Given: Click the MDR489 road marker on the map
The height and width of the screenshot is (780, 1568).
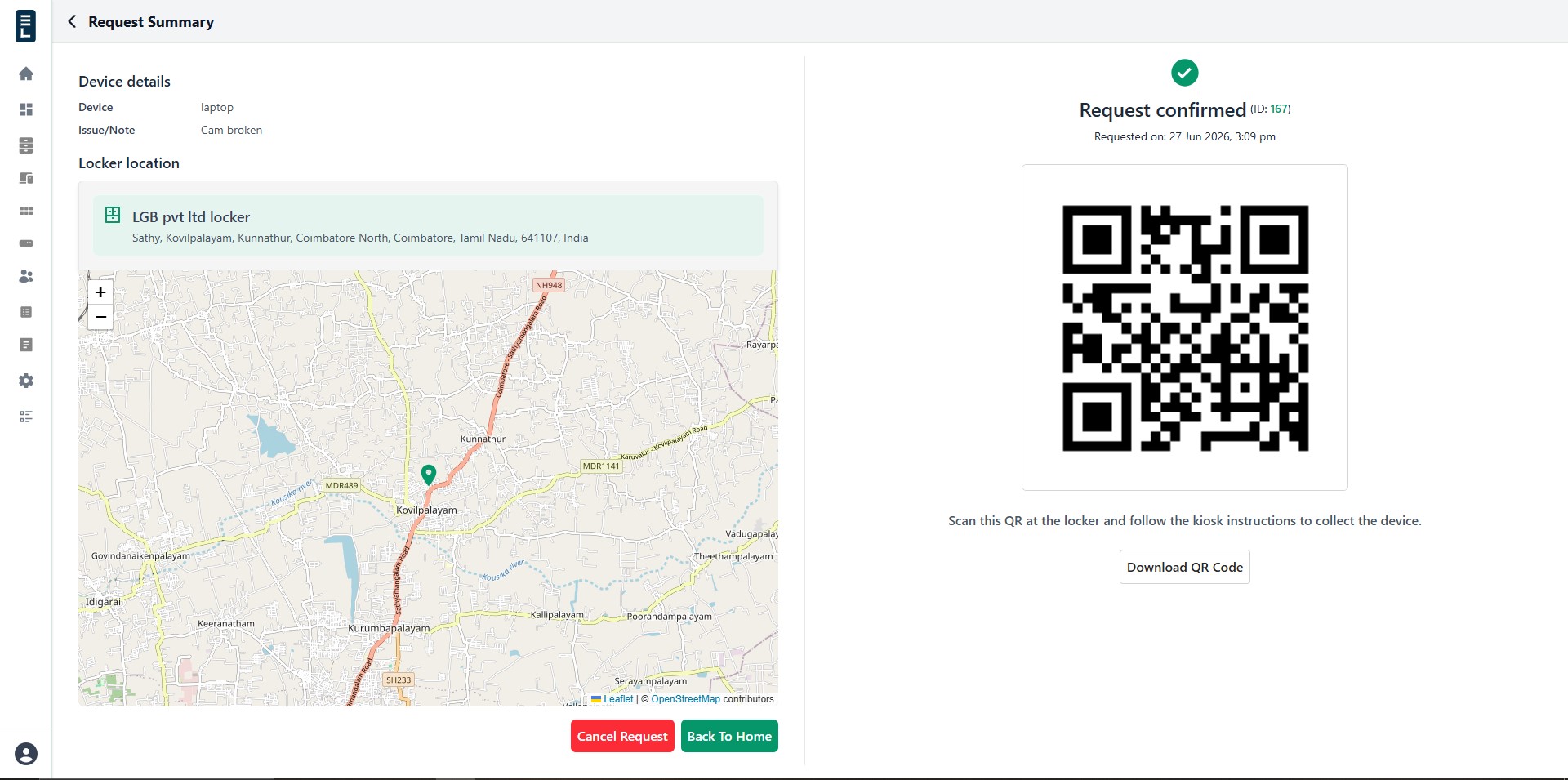Looking at the screenshot, I should [341, 485].
